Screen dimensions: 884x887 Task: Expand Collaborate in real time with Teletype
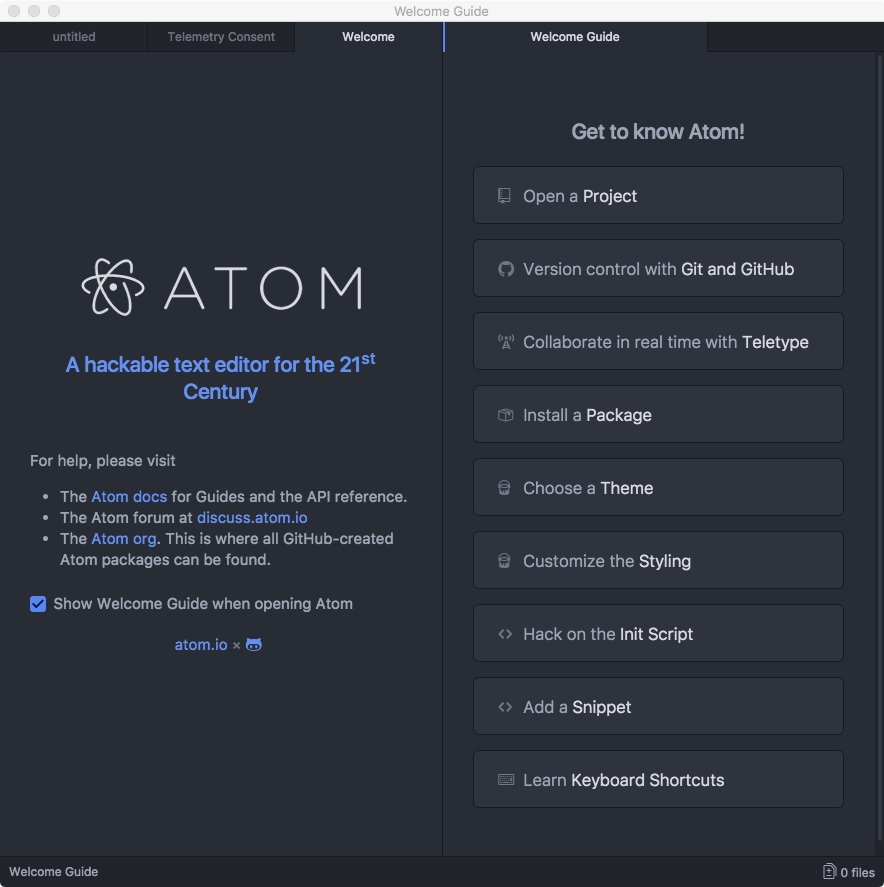click(x=658, y=341)
